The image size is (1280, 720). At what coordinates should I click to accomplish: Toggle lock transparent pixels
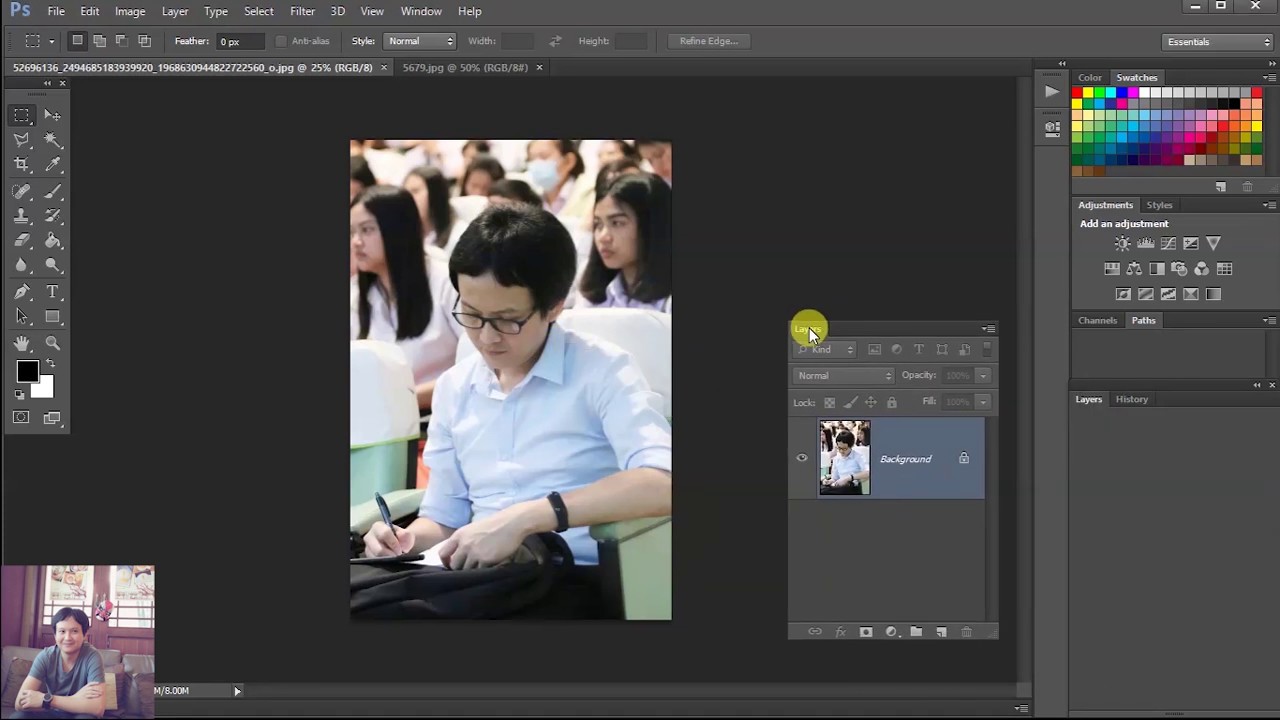[x=829, y=402]
